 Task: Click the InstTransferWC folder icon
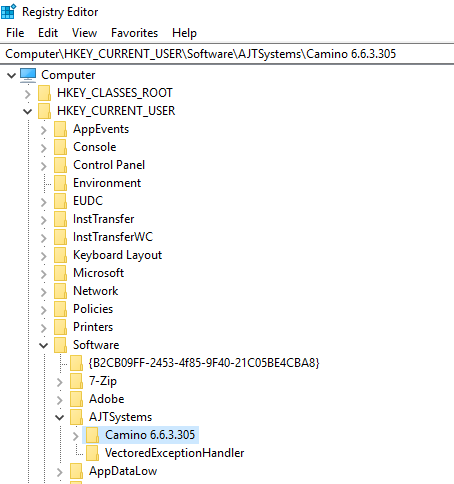point(60,237)
